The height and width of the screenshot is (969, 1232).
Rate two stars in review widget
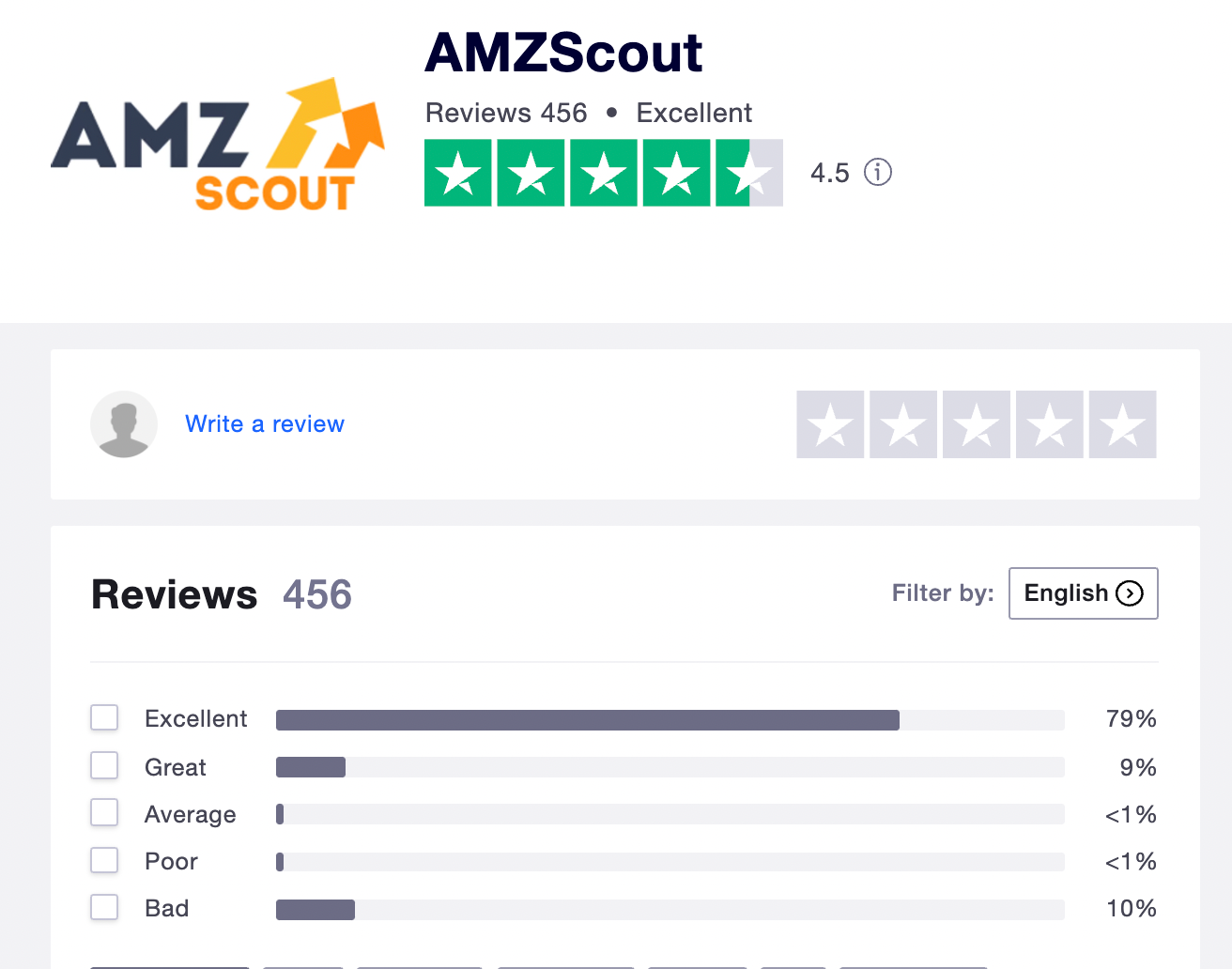(x=903, y=424)
